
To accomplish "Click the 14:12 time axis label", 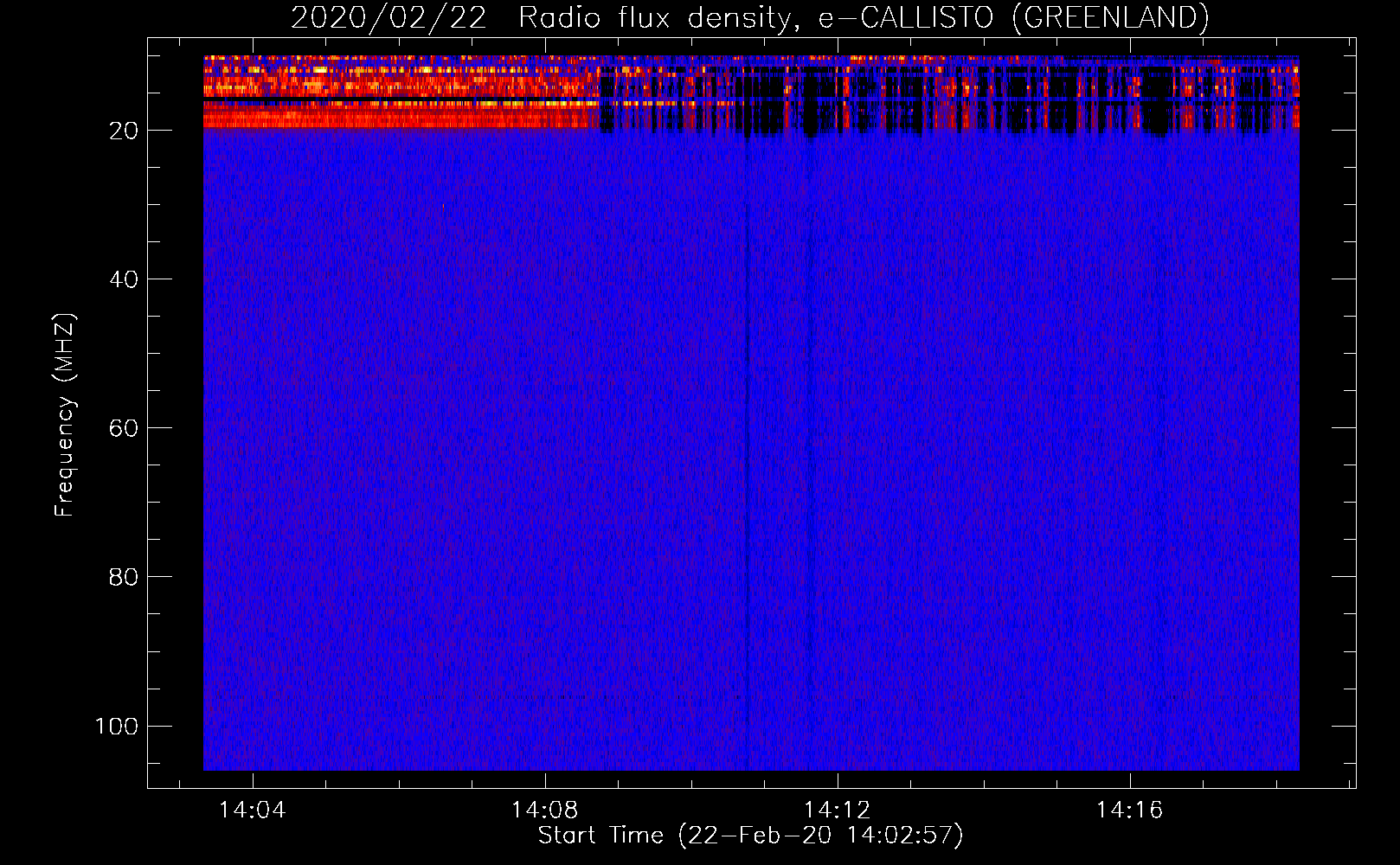I will 837,811.
